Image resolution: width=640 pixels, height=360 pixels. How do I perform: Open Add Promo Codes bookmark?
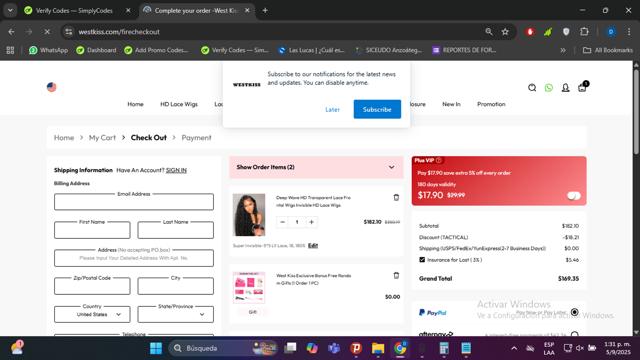pos(156,50)
